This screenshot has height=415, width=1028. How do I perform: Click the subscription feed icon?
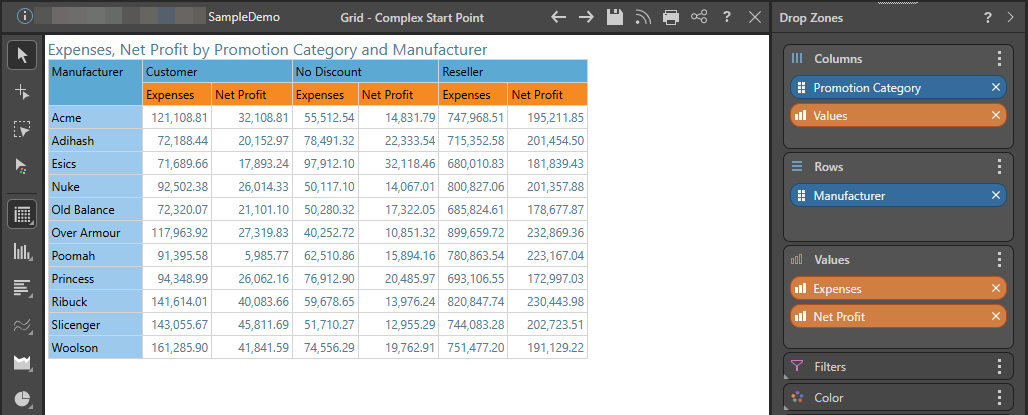click(643, 17)
